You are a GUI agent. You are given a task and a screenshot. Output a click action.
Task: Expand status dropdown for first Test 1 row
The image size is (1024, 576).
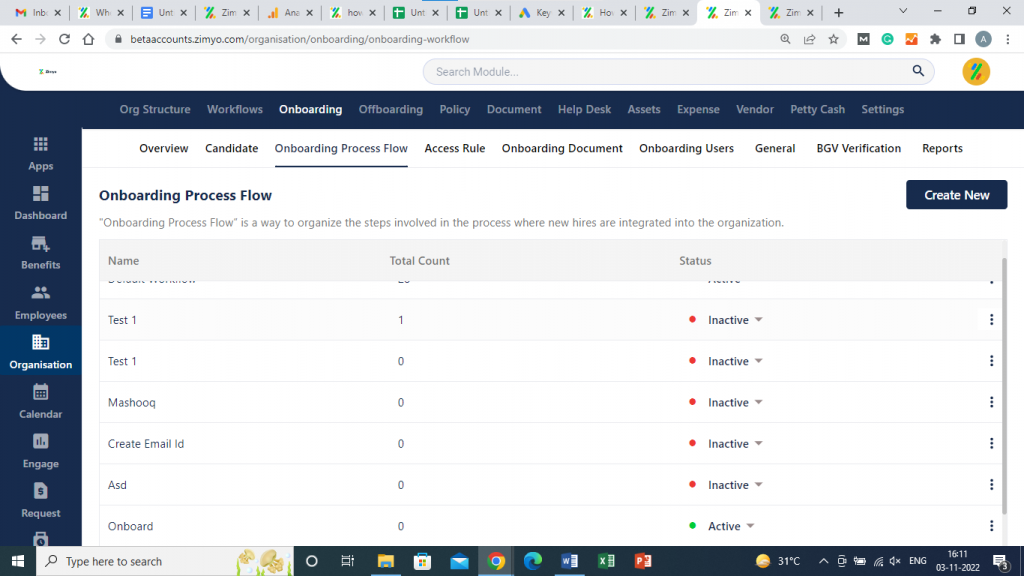click(758, 320)
